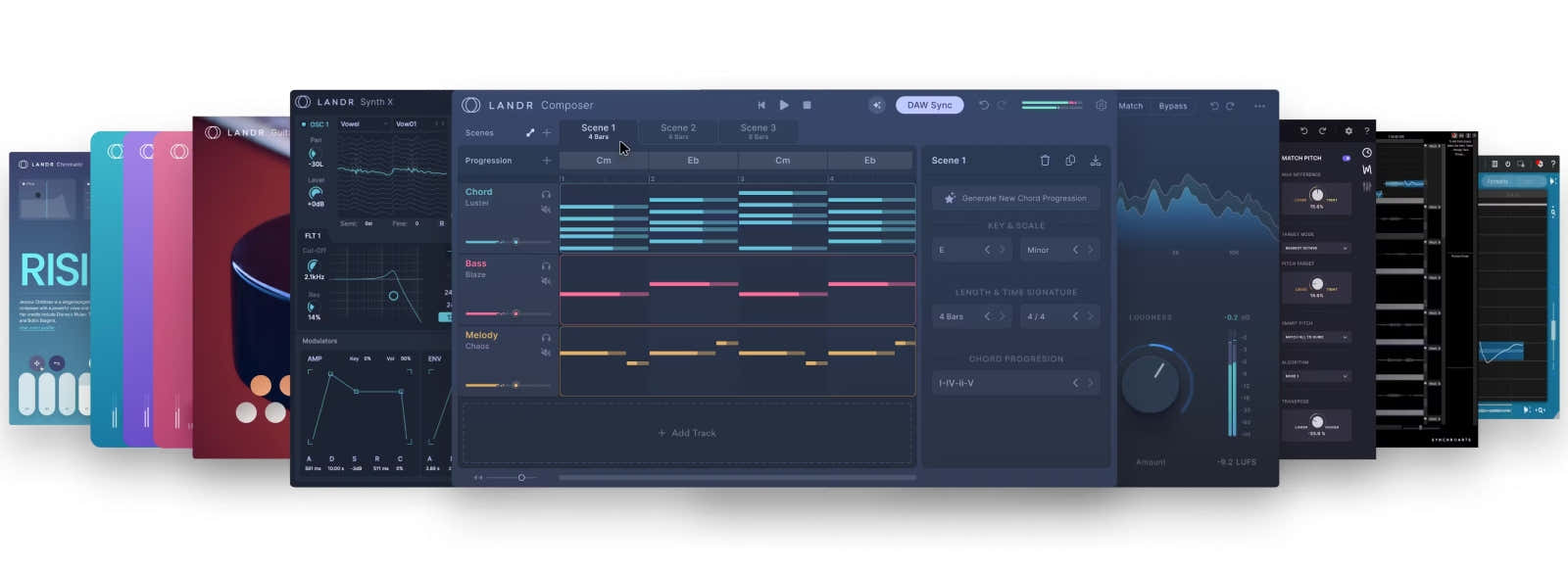Toggle the DAW Sync button
Screen dimensions: 1568x570
929,105
